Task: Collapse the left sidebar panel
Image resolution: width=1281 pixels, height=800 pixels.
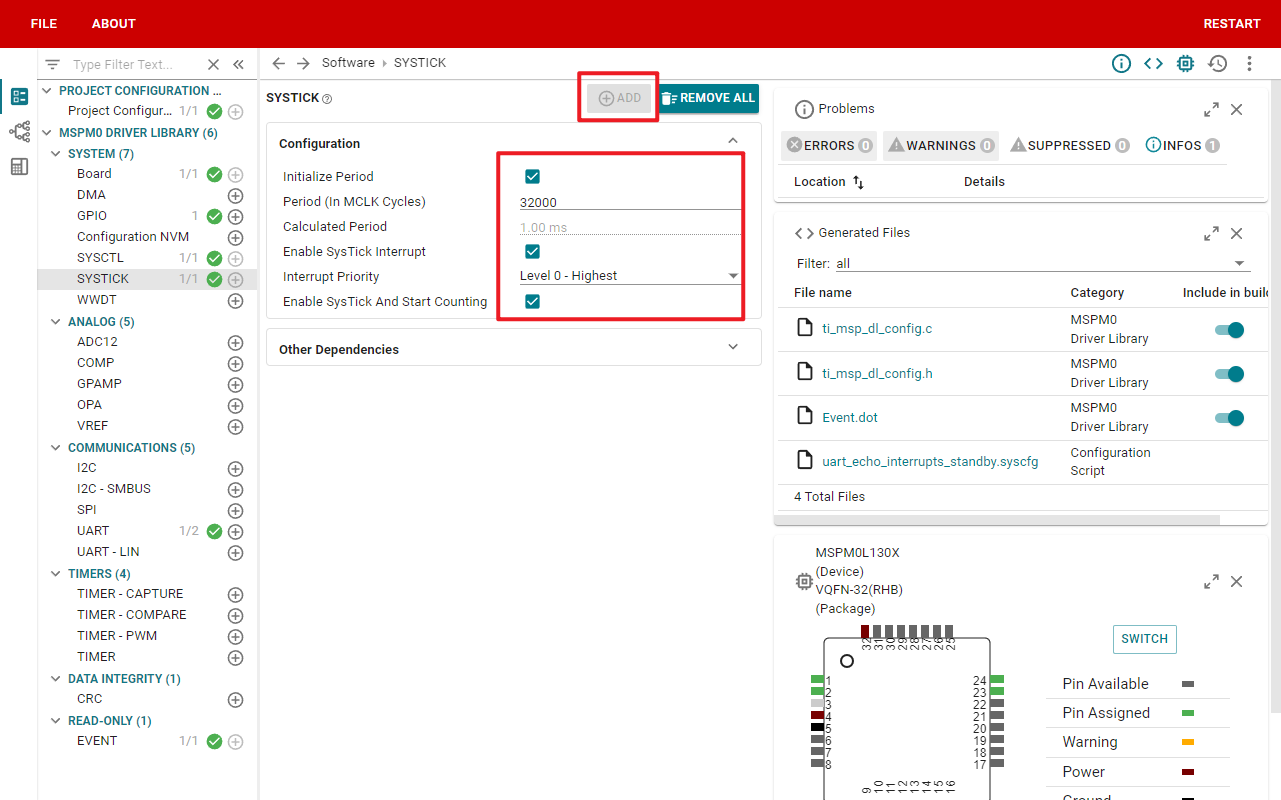Action: coord(238,64)
